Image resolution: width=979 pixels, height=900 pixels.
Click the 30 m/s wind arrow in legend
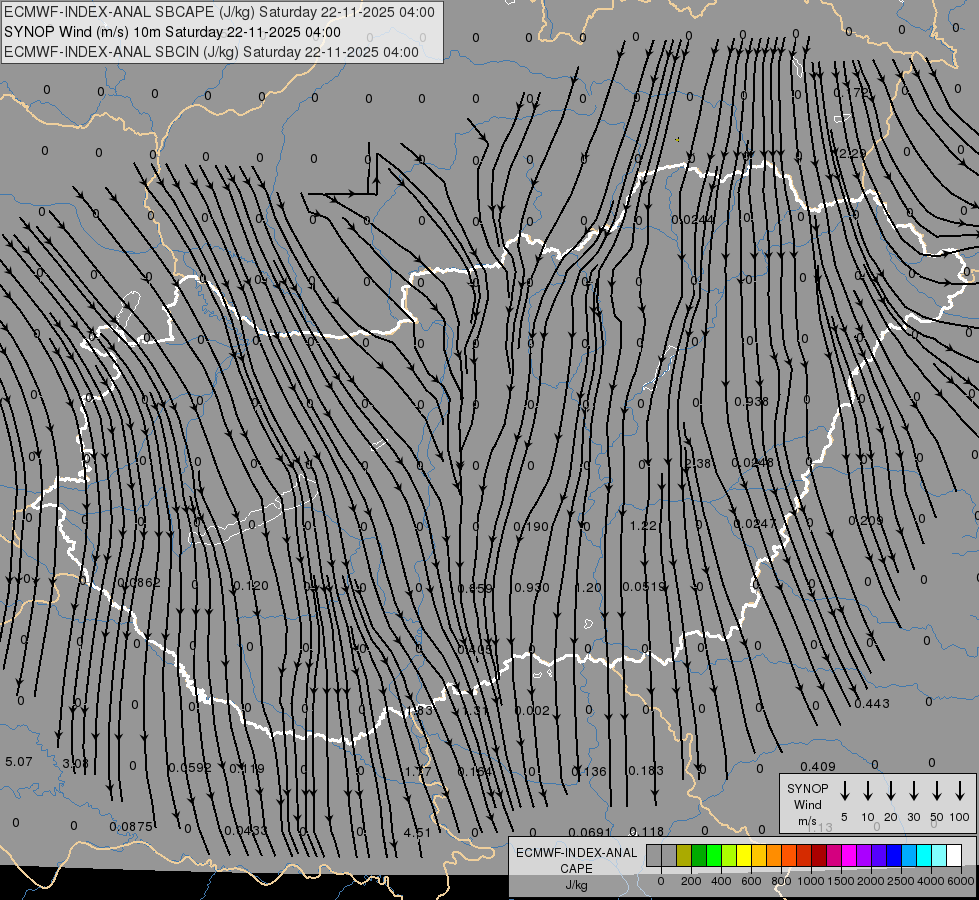tap(914, 791)
